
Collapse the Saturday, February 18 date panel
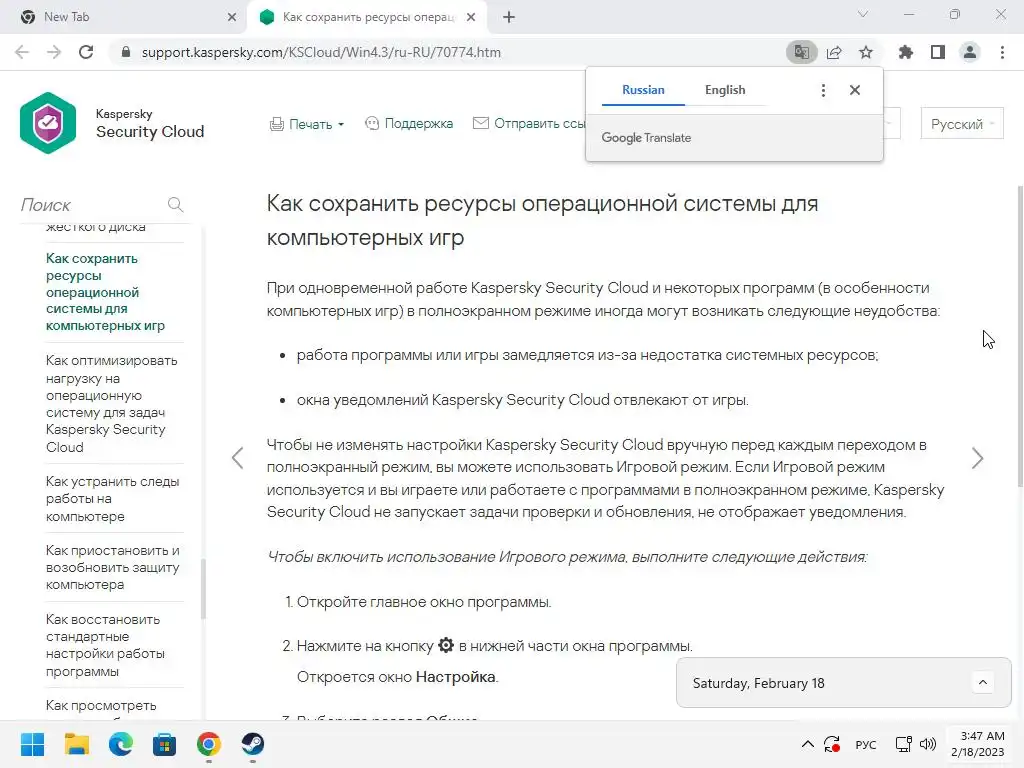pyautogui.click(x=982, y=682)
